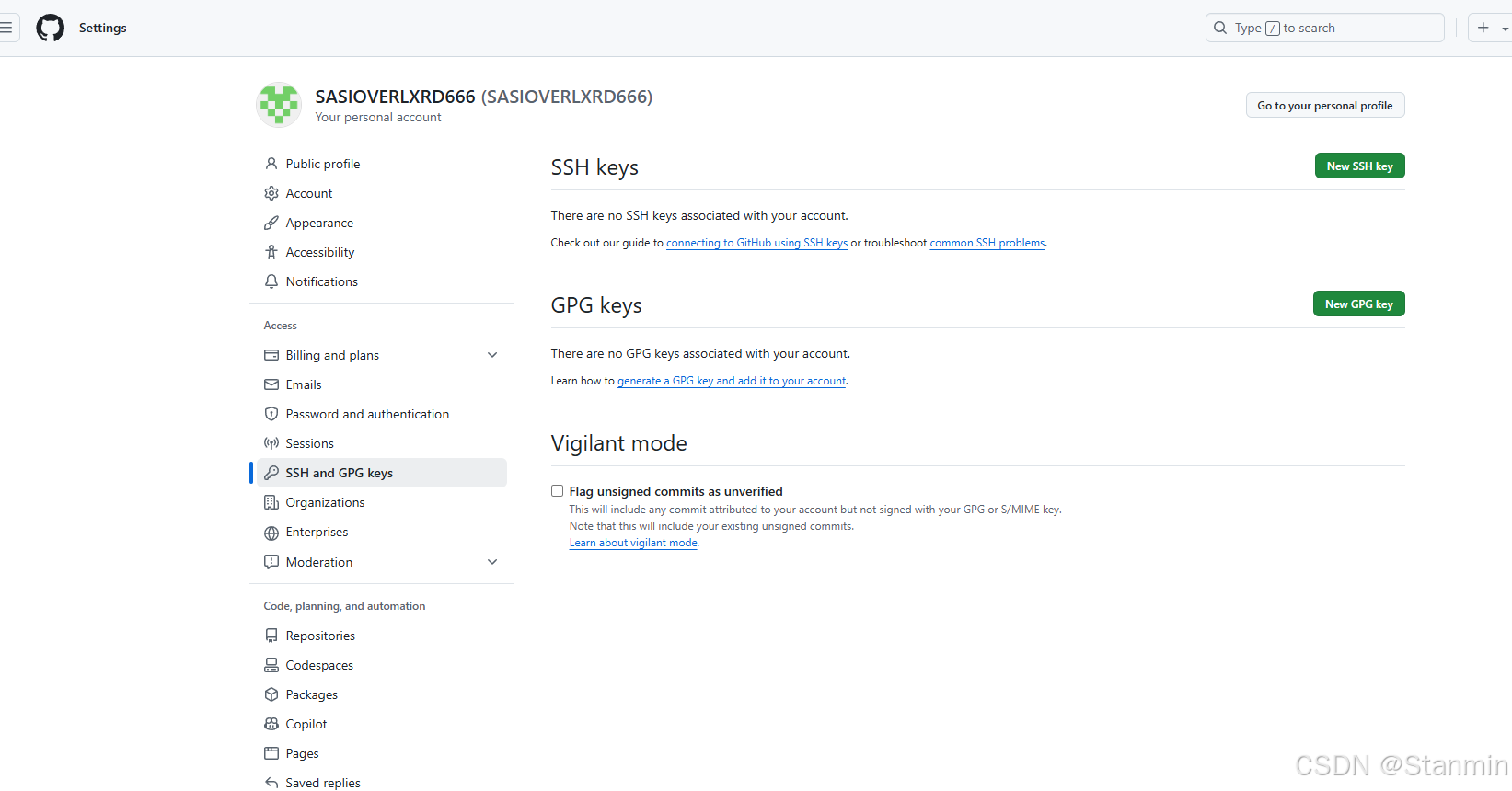Enable Flag unsigned commits as unverified

(557, 491)
